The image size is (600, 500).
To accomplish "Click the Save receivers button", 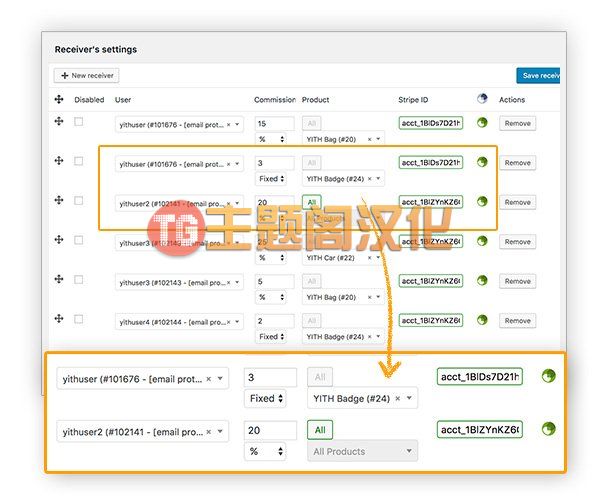I will 538,75.
